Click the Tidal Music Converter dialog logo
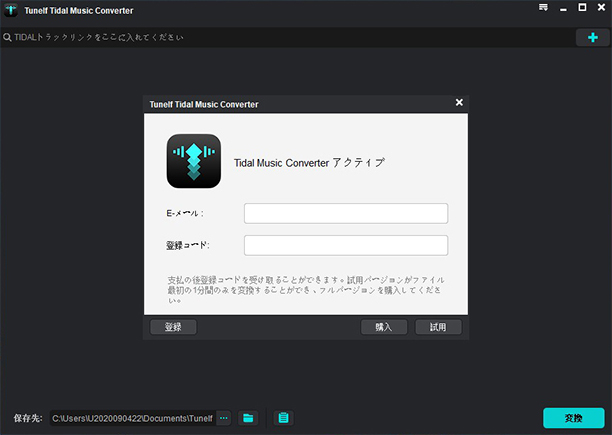The height and width of the screenshot is (435, 612). (x=194, y=161)
